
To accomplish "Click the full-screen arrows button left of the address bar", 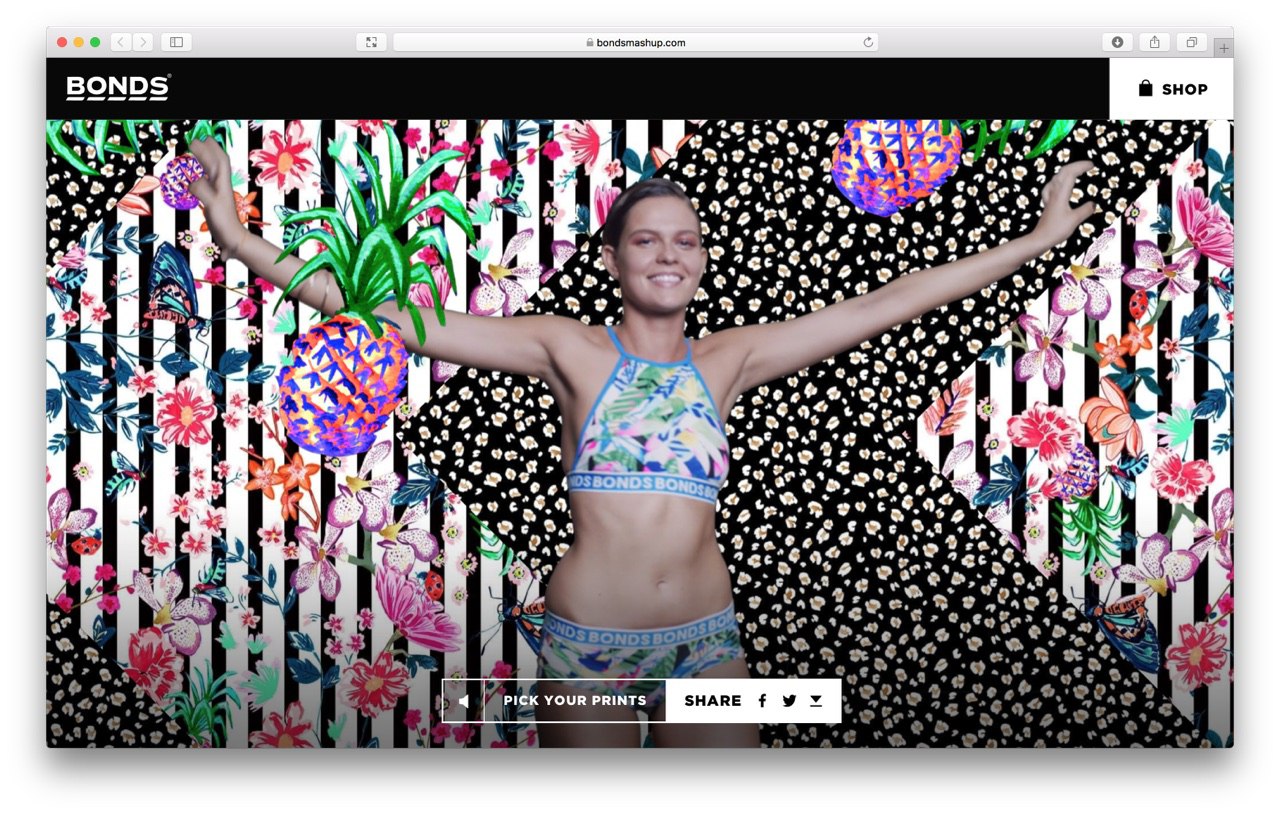I will (371, 42).
